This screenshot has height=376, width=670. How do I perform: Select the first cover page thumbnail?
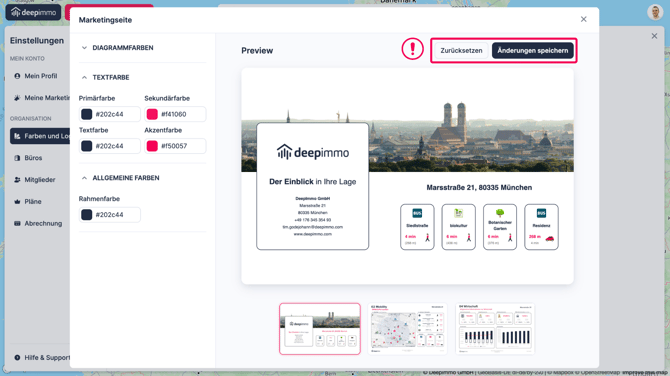click(320, 329)
